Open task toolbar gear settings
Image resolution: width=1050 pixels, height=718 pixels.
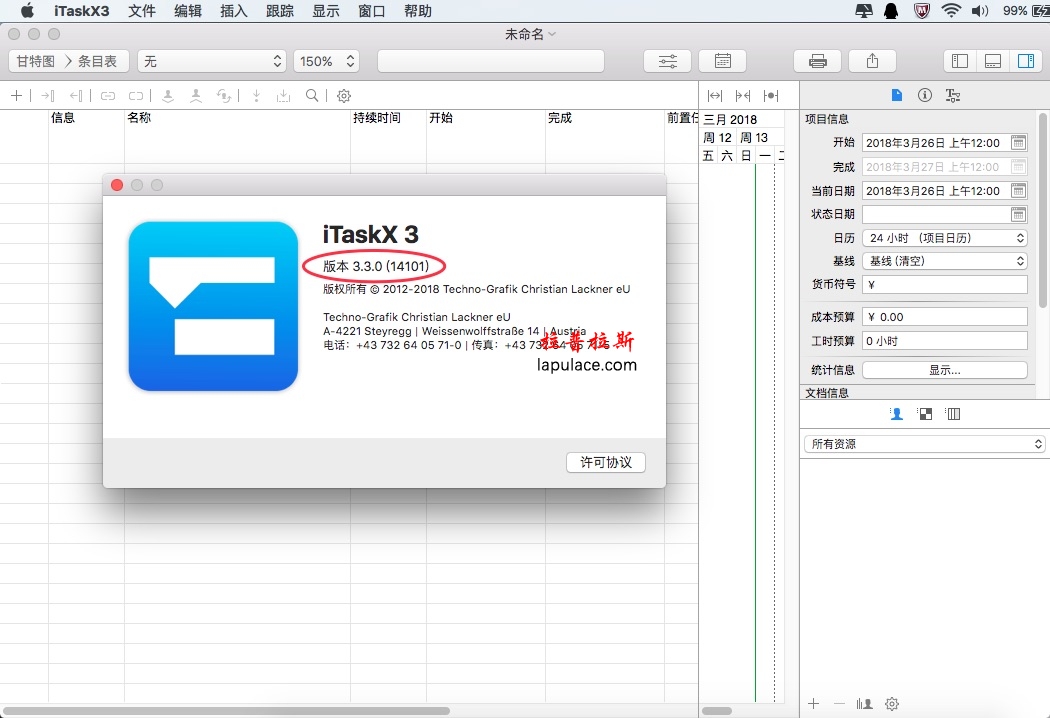(344, 96)
